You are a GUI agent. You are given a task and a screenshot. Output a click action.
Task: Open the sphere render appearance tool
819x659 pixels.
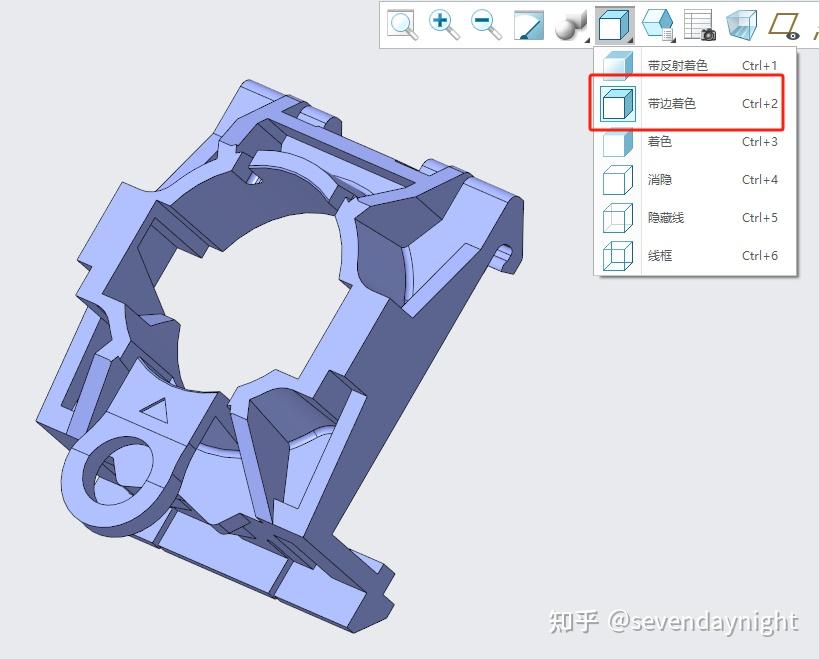pyautogui.click(x=566, y=25)
